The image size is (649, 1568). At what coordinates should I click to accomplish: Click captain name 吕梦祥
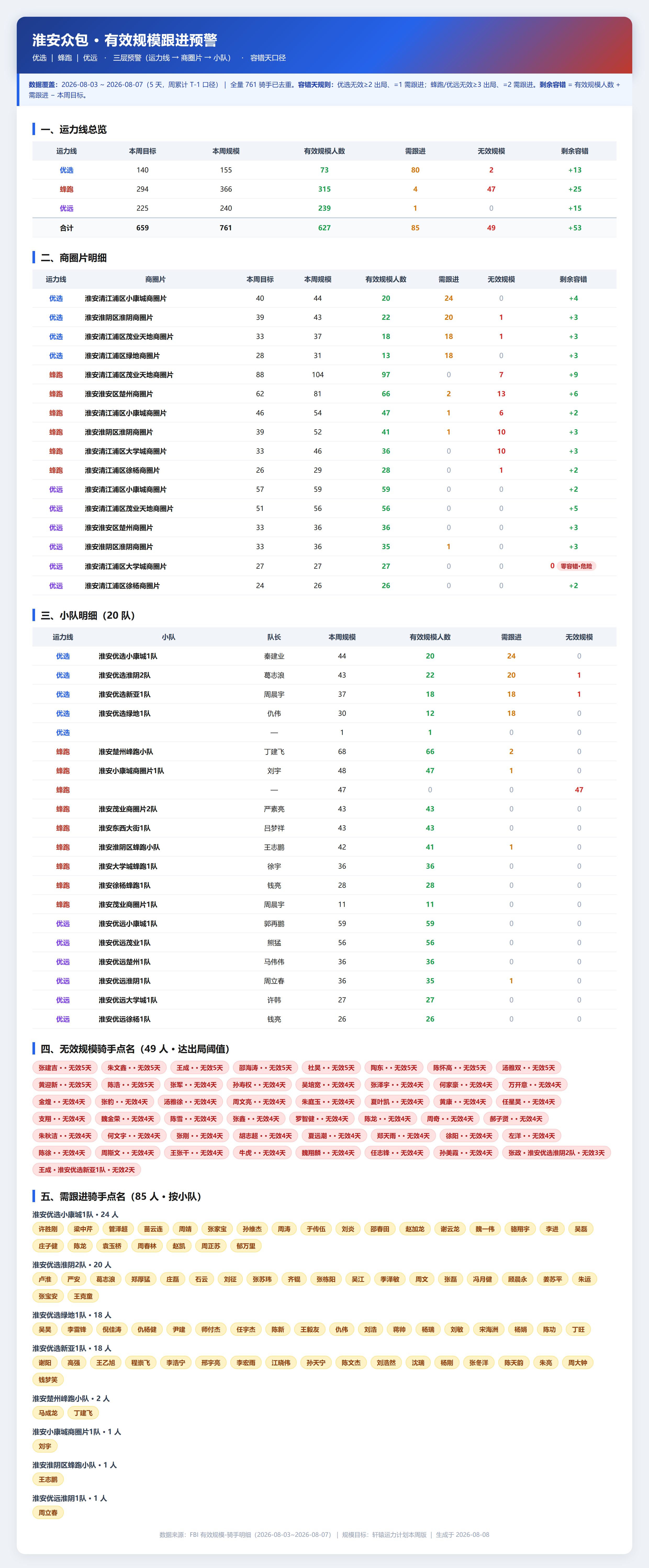274,828
